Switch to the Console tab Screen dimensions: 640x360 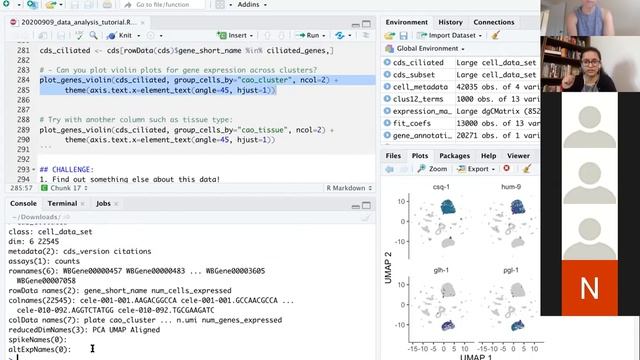pos(23,203)
